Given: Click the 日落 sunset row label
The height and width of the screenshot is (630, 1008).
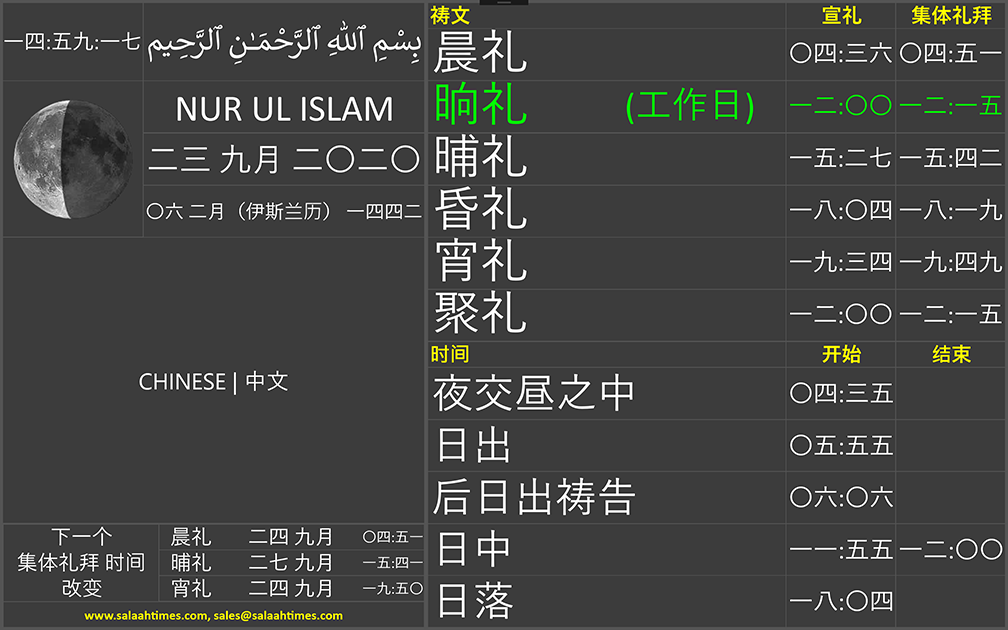Looking at the screenshot, I should click(x=474, y=602).
